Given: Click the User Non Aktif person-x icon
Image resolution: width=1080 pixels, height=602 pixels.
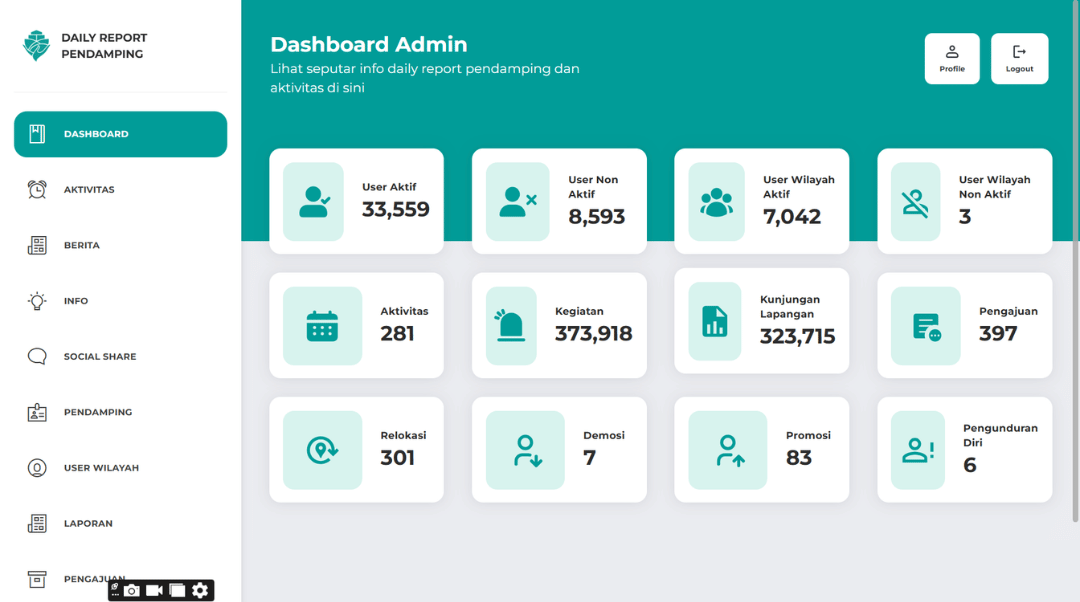Looking at the screenshot, I should (517, 201).
